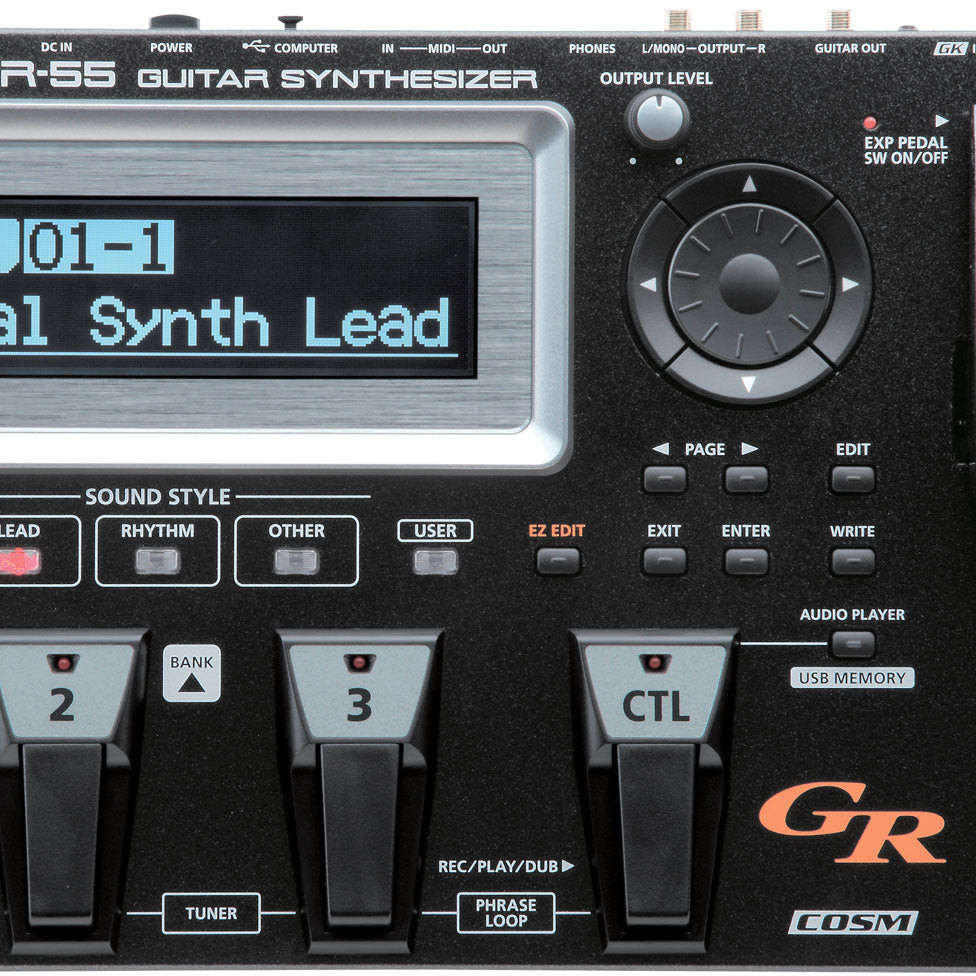Enable the USER sound style button
Screen dimensions: 976x976
tap(435, 561)
